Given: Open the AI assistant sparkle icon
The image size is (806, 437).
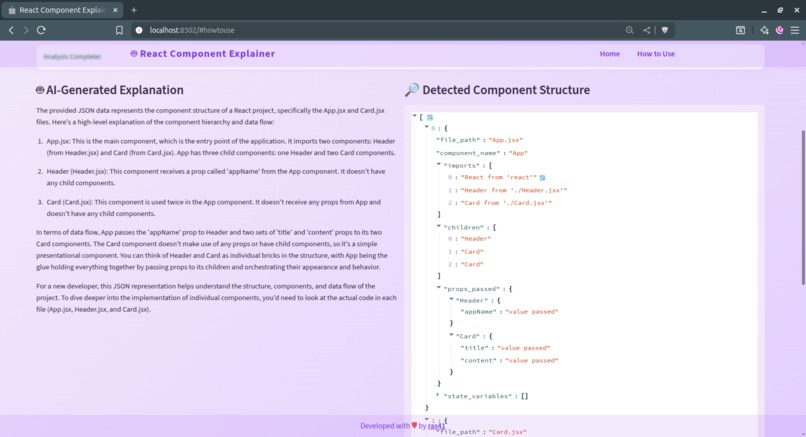Looking at the screenshot, I should (764, 30).
